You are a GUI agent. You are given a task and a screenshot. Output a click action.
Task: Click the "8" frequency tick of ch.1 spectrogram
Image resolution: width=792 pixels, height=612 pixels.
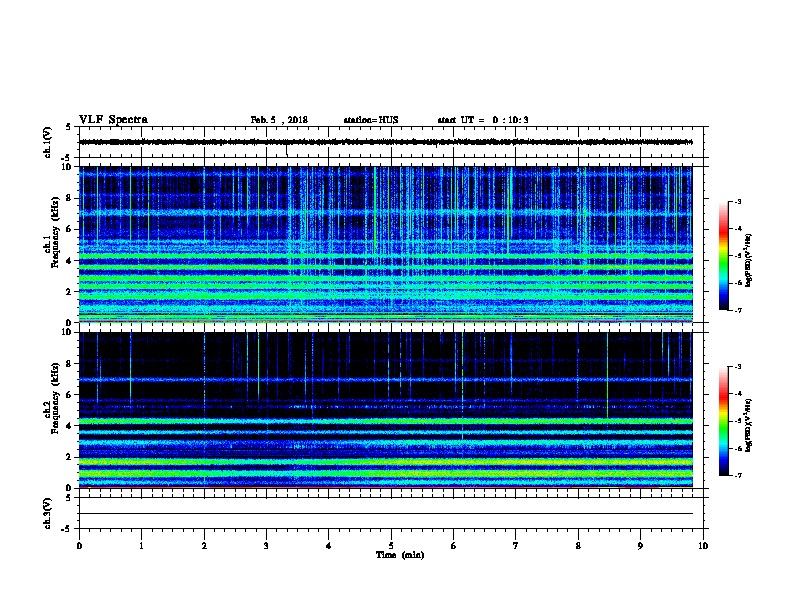(69, 198)
